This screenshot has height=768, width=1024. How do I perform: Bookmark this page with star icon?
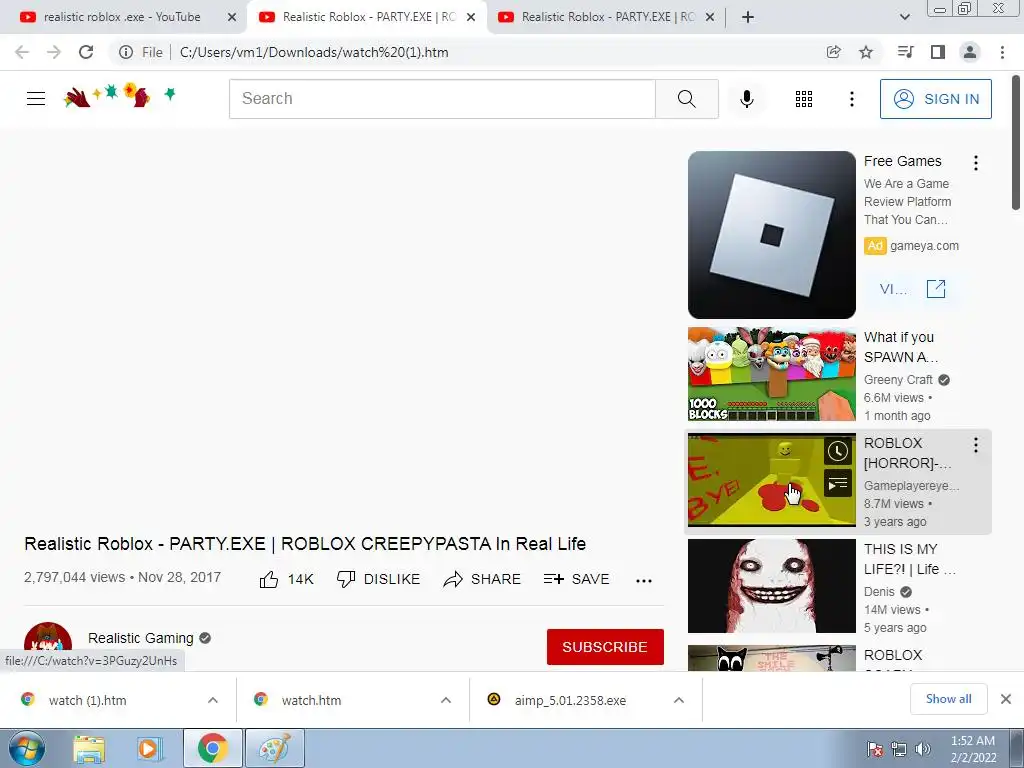866,52
